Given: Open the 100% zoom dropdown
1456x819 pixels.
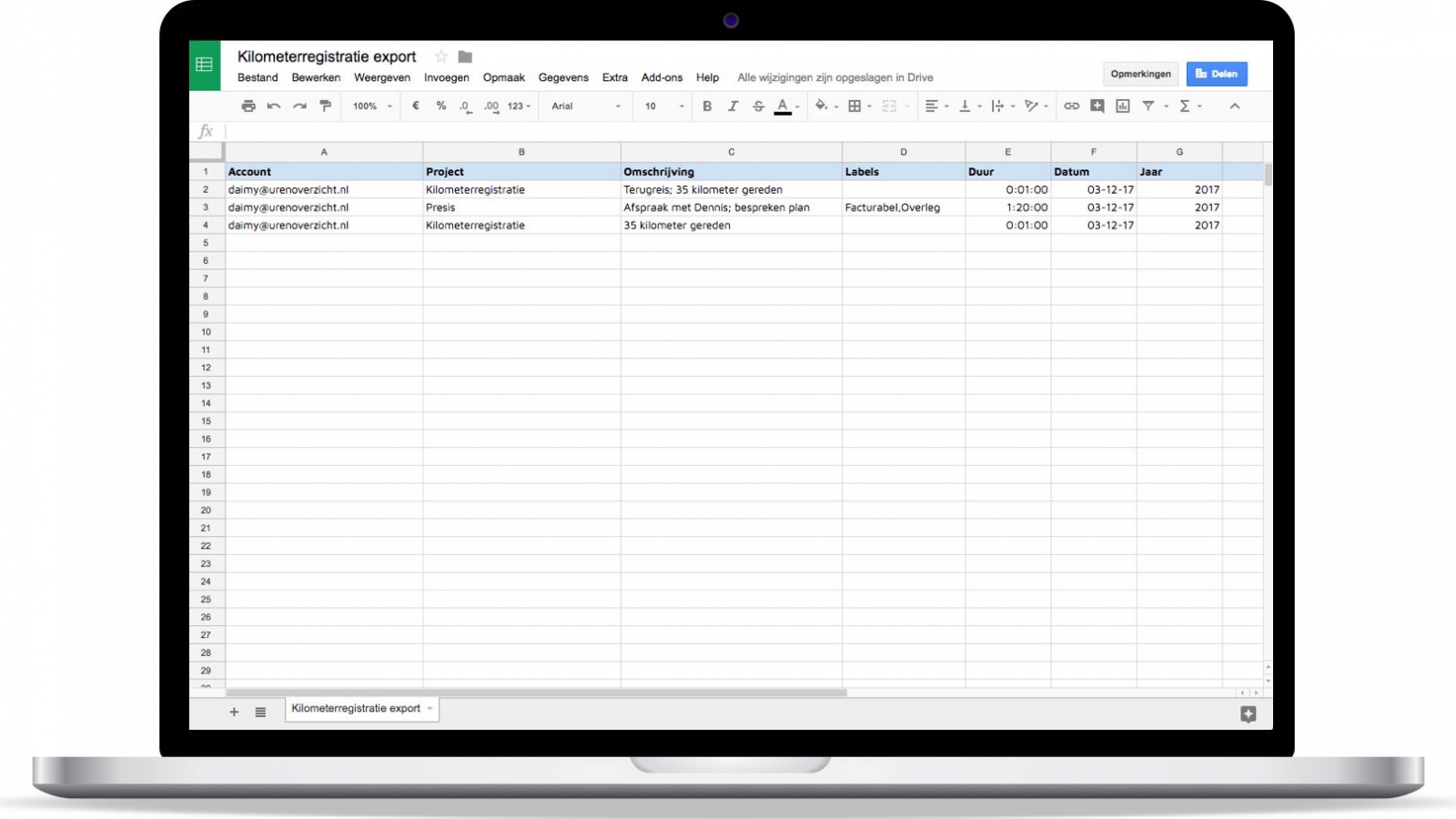Looking at the screenshot, I should coord(372,106).
